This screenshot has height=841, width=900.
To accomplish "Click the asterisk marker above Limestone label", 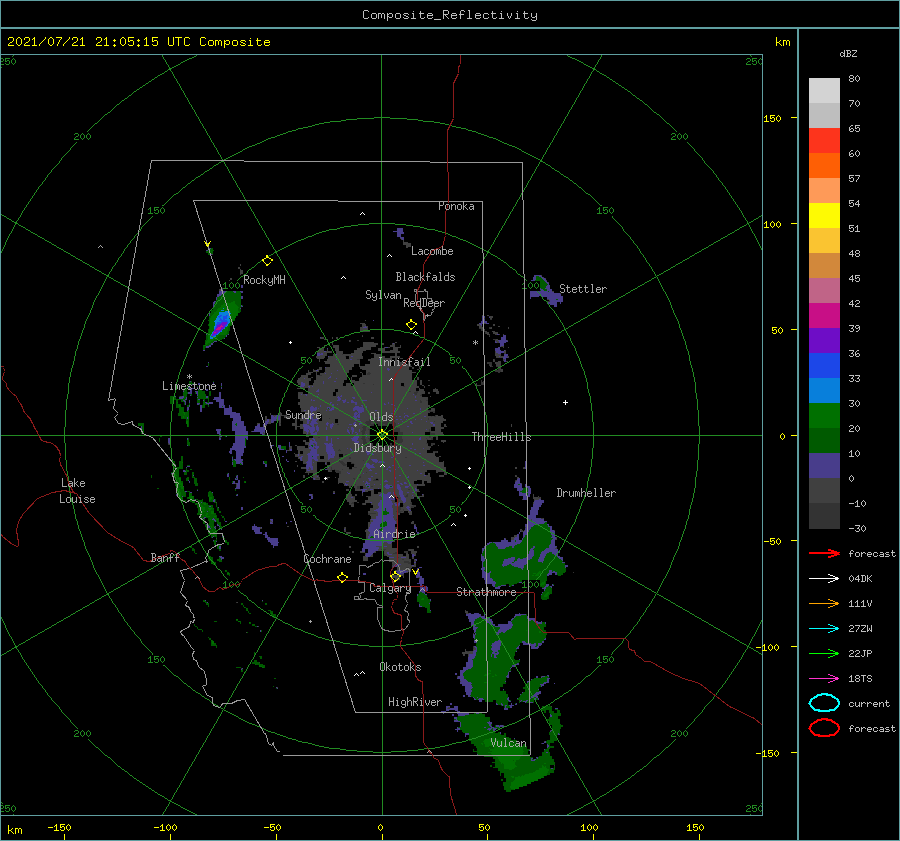I will point(189,377).
